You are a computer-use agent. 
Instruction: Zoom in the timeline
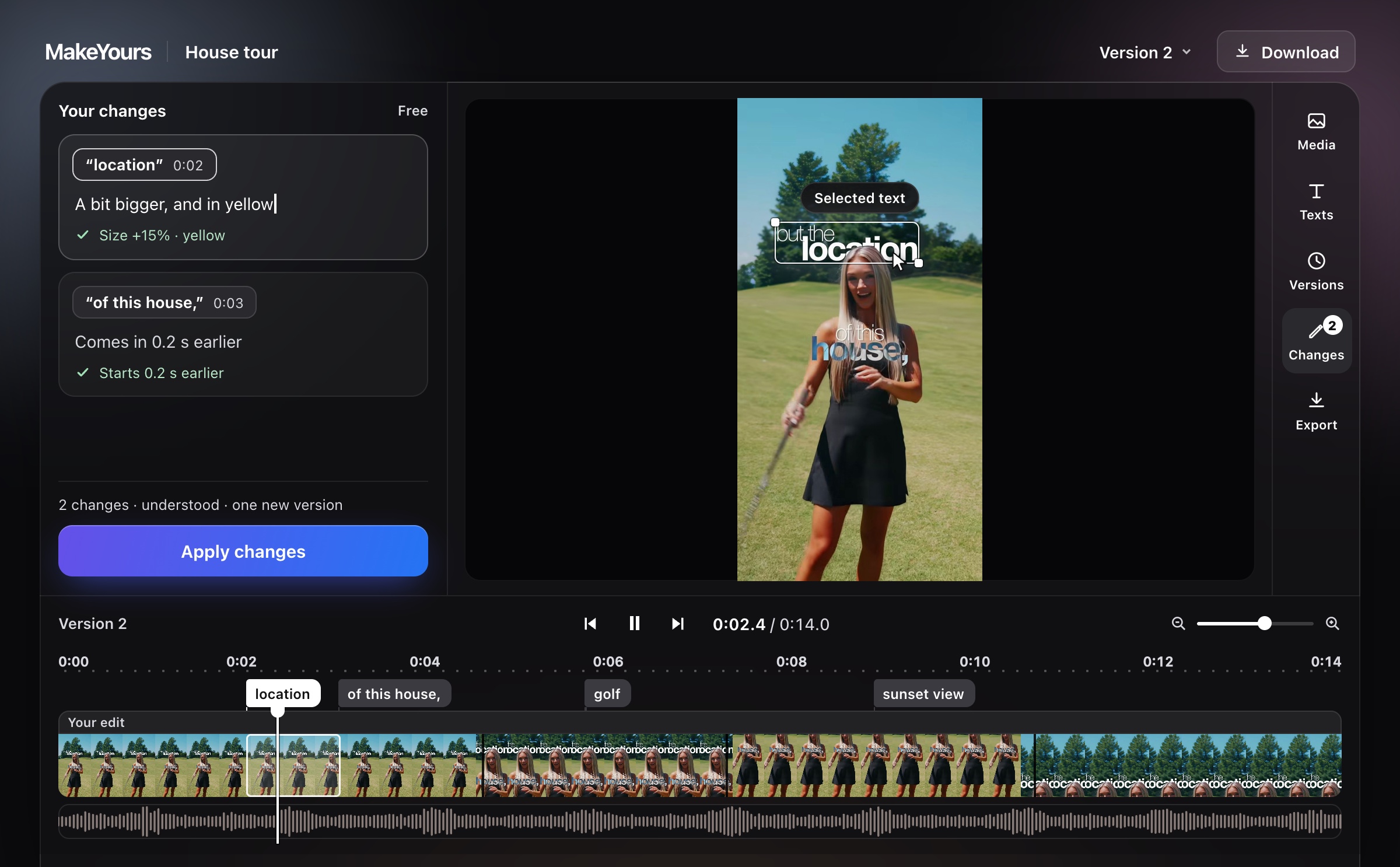(x=1332, y=623)
